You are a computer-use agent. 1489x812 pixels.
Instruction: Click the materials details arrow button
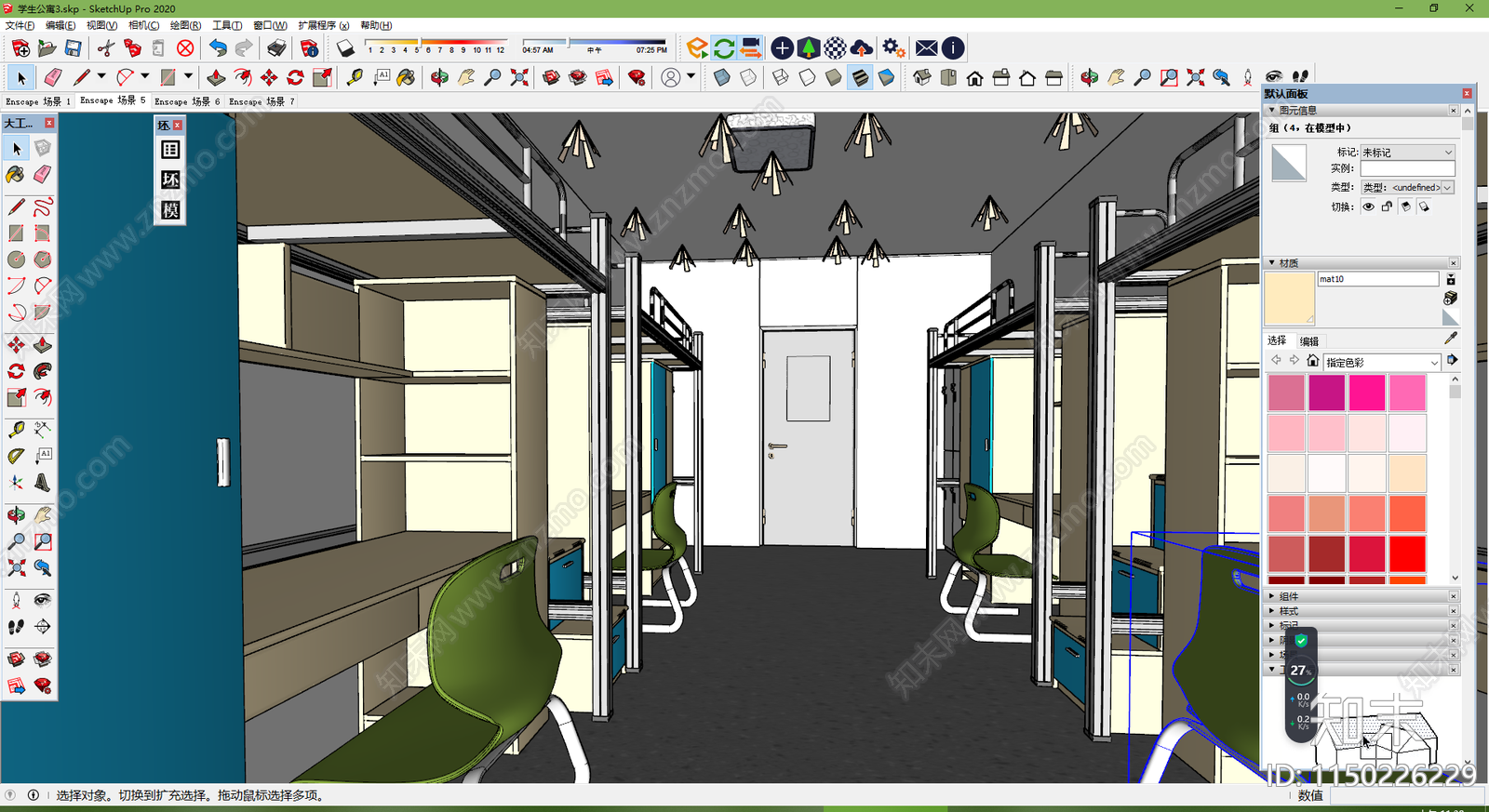tap(1452, 361)
